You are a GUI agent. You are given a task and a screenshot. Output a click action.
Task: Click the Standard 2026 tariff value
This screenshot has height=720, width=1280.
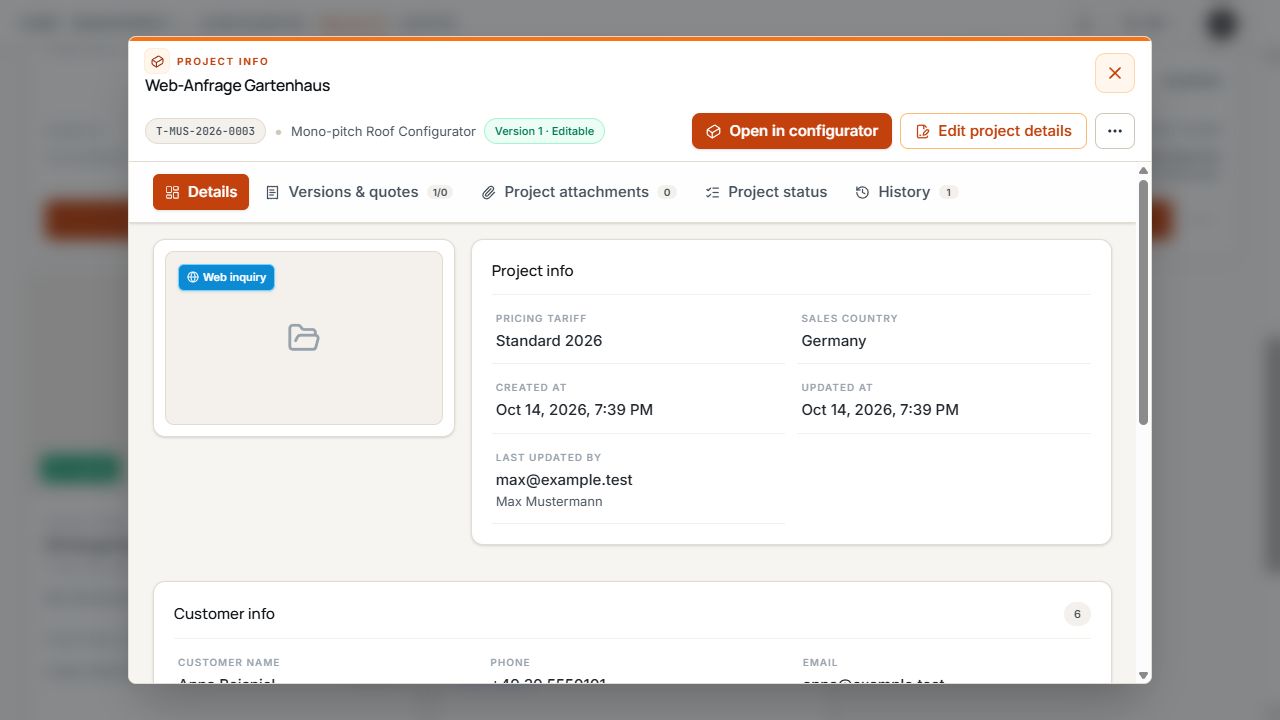click(x=549, y=341)
